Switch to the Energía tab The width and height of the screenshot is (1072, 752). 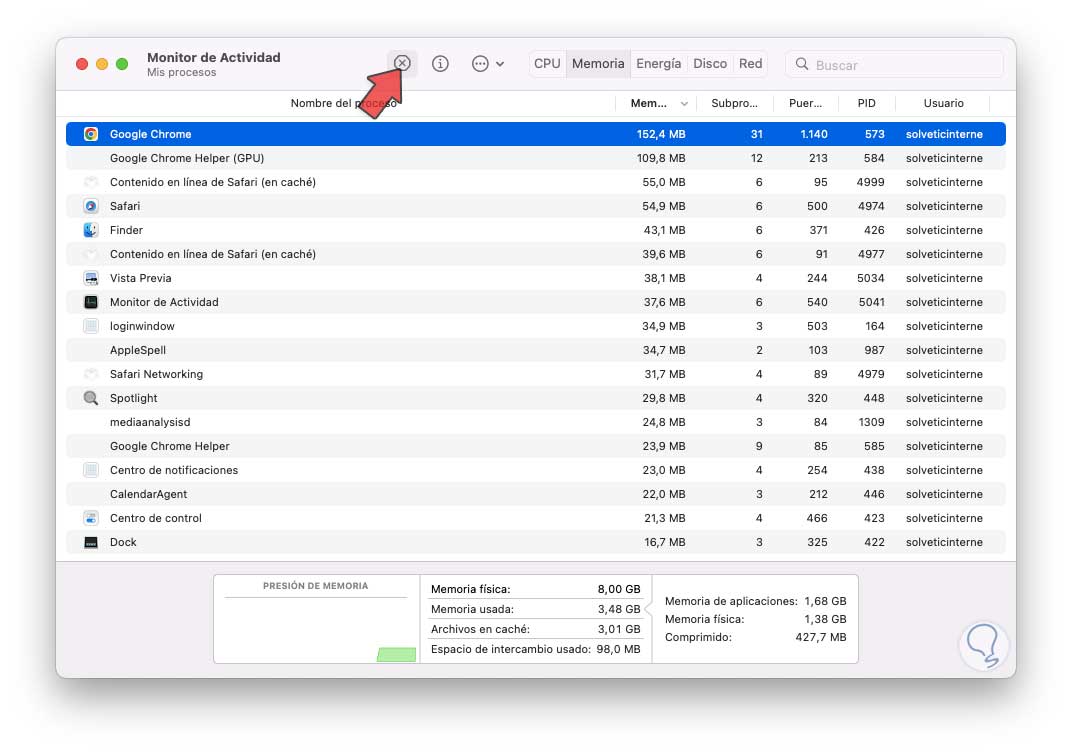point(658,64)
